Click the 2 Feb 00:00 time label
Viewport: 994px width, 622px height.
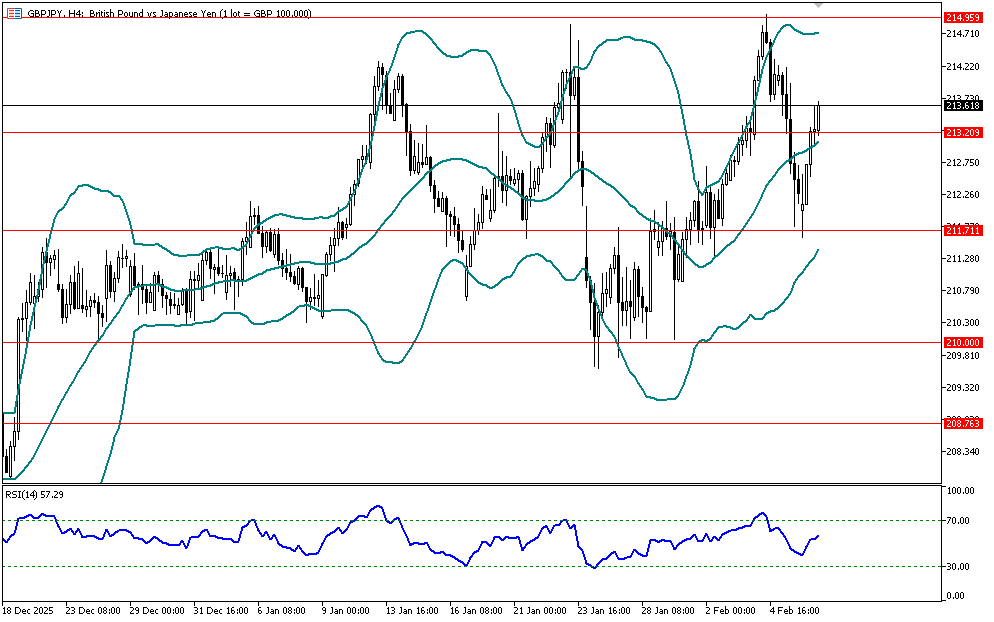click(731, 608)
